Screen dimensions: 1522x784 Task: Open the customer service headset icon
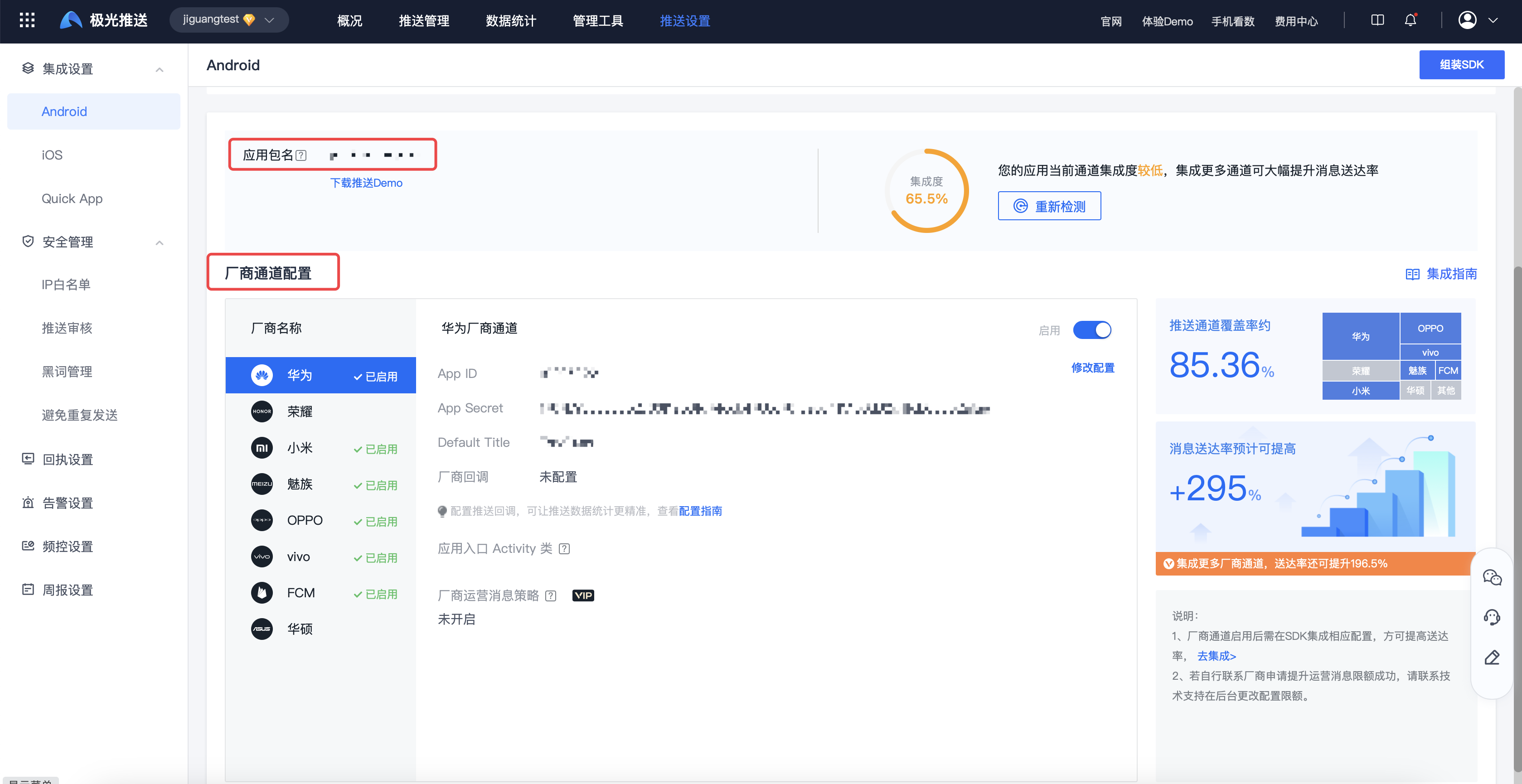click(x=1492, y=617)
